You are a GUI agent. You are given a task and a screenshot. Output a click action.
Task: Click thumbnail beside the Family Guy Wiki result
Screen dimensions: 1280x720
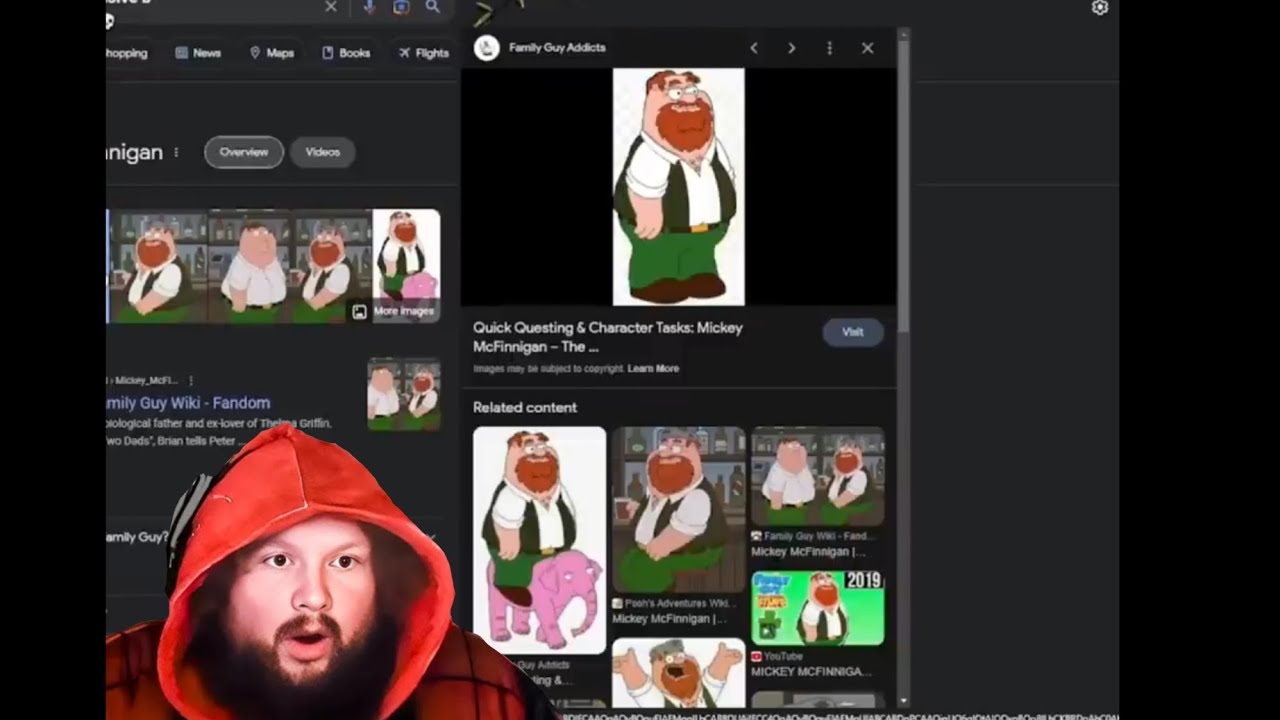(403, 394)
